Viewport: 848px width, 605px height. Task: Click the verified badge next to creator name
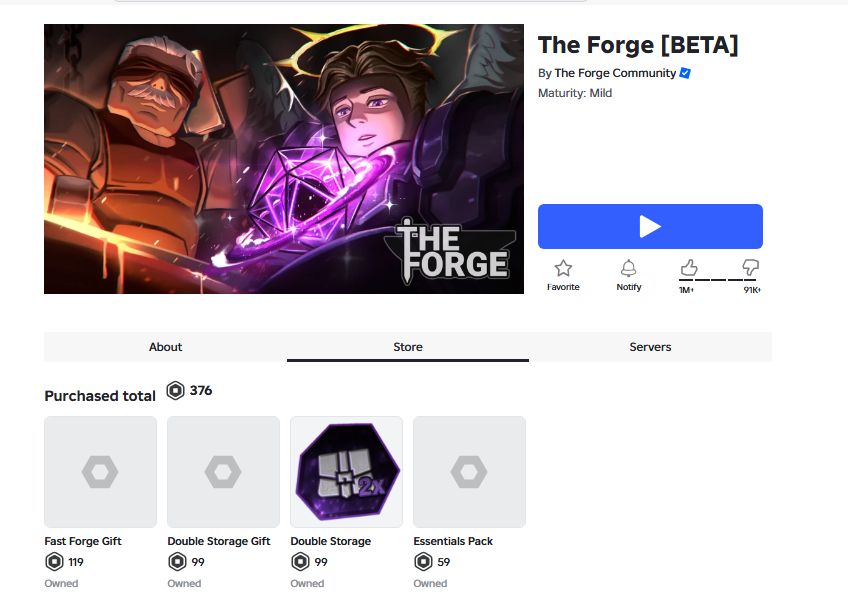[x=685, y=73]
